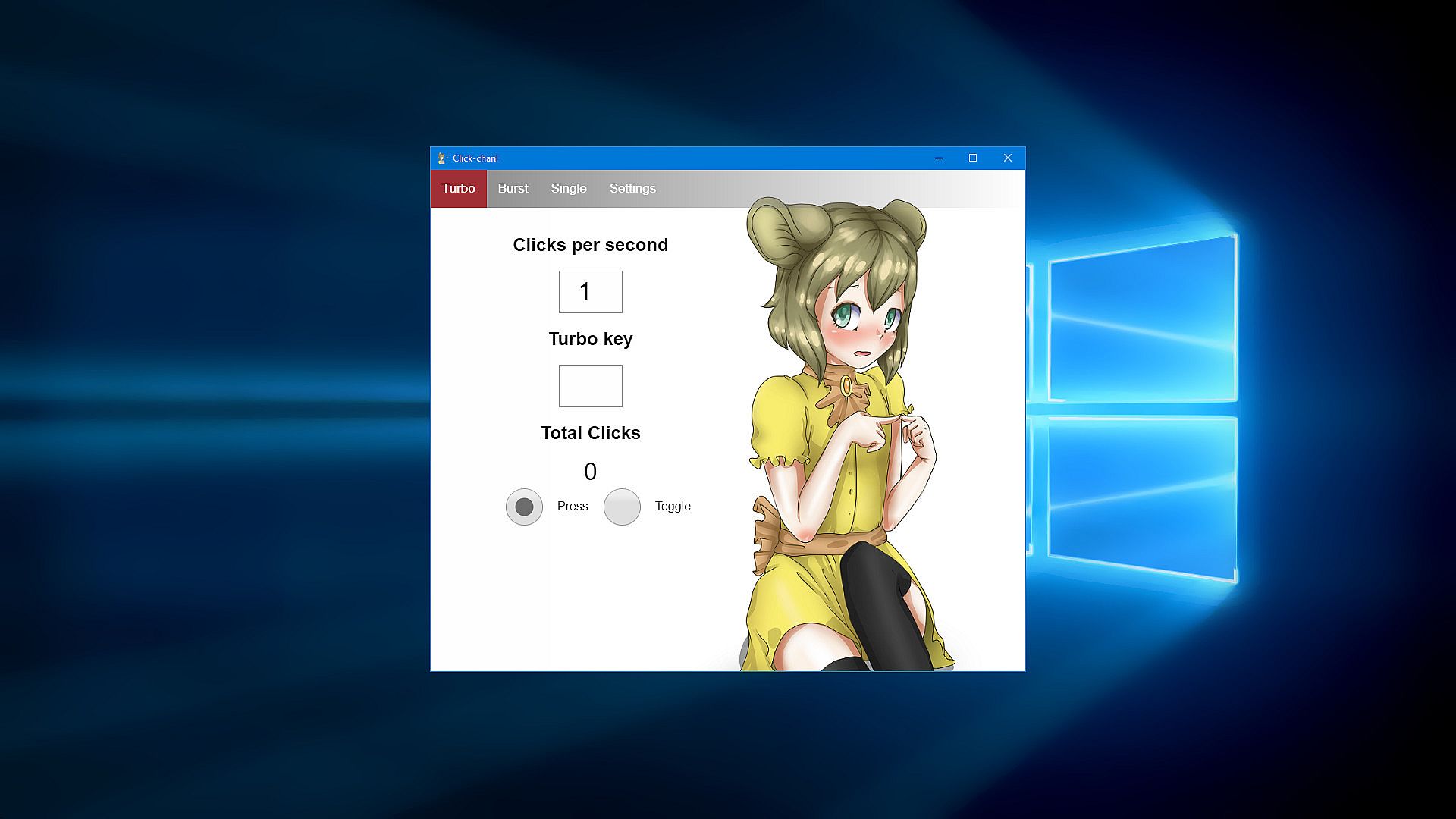
Task: Click the Click-chan! title bar text
Action: (x=475, y=158)
